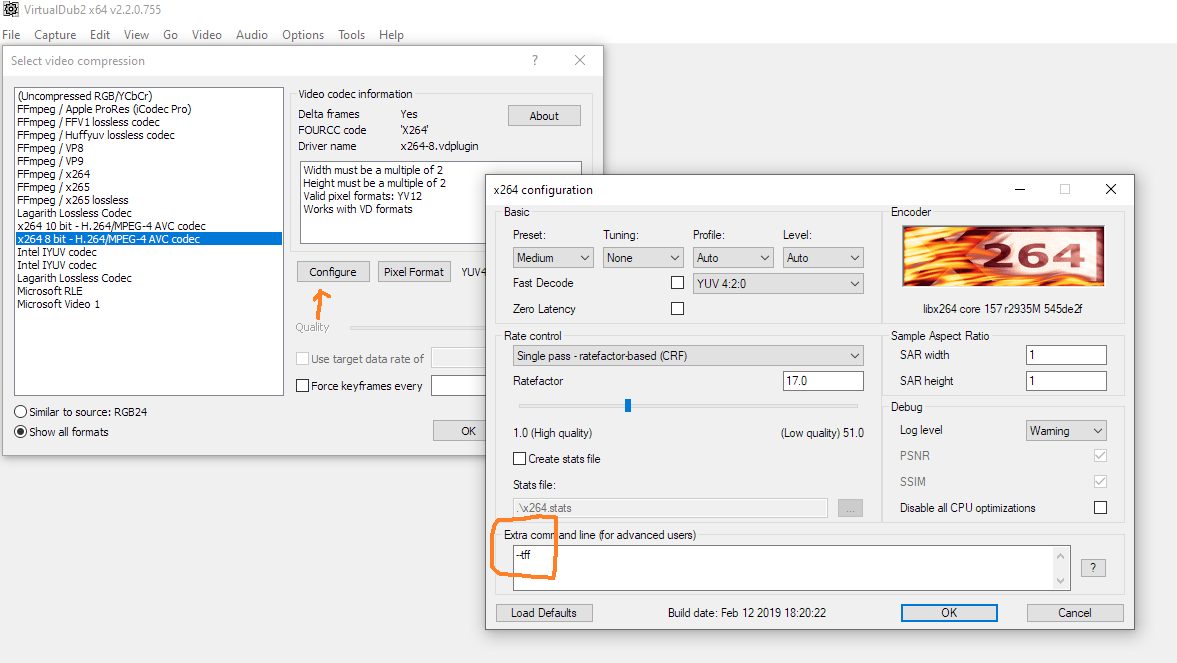Adjust the Ratefactor quality slider
Screen dimensions: 1177x663
click(x=628, y=405)
